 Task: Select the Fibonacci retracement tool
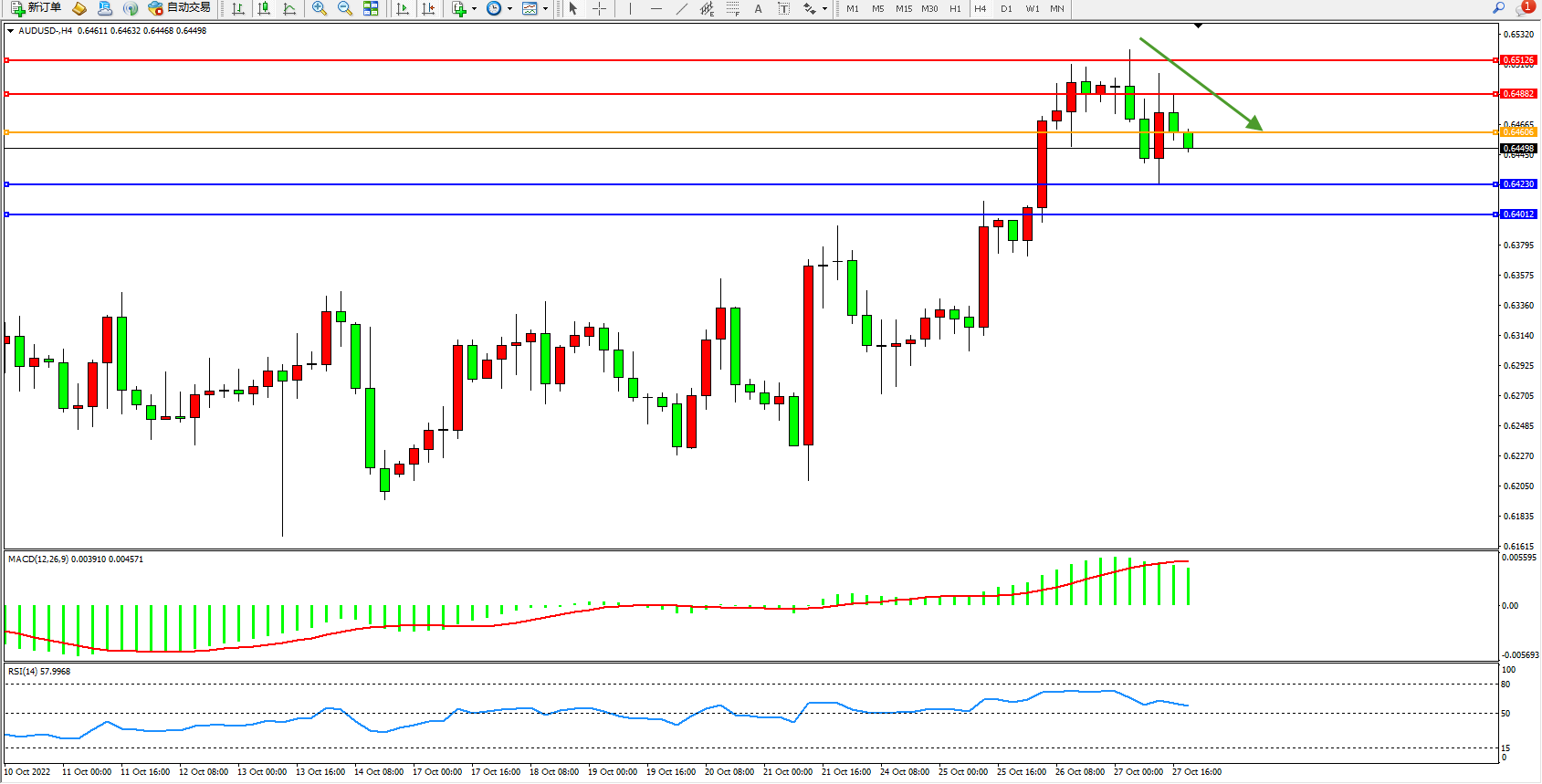[x=732, y=8]
